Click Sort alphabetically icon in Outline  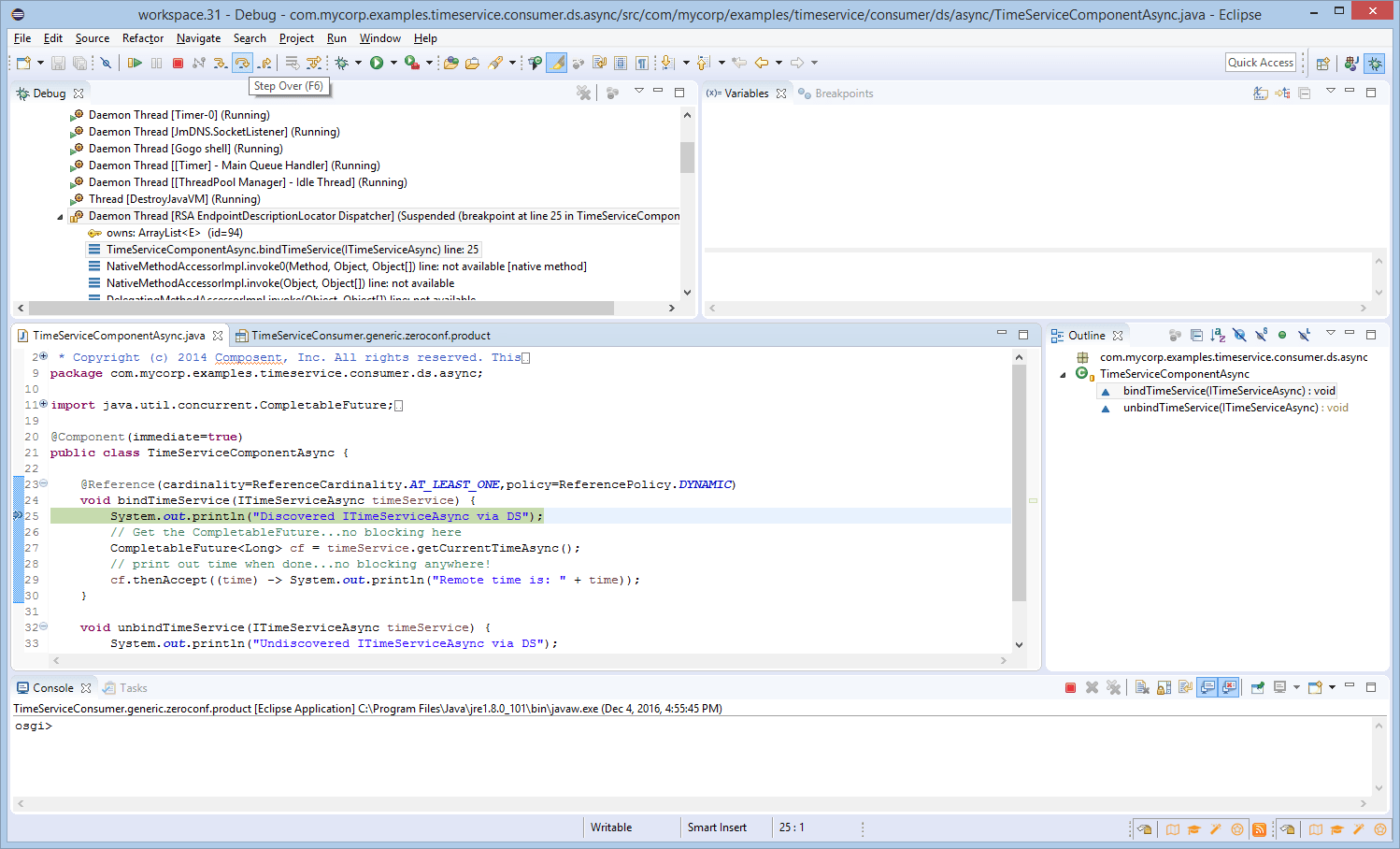coord(1218,335)
